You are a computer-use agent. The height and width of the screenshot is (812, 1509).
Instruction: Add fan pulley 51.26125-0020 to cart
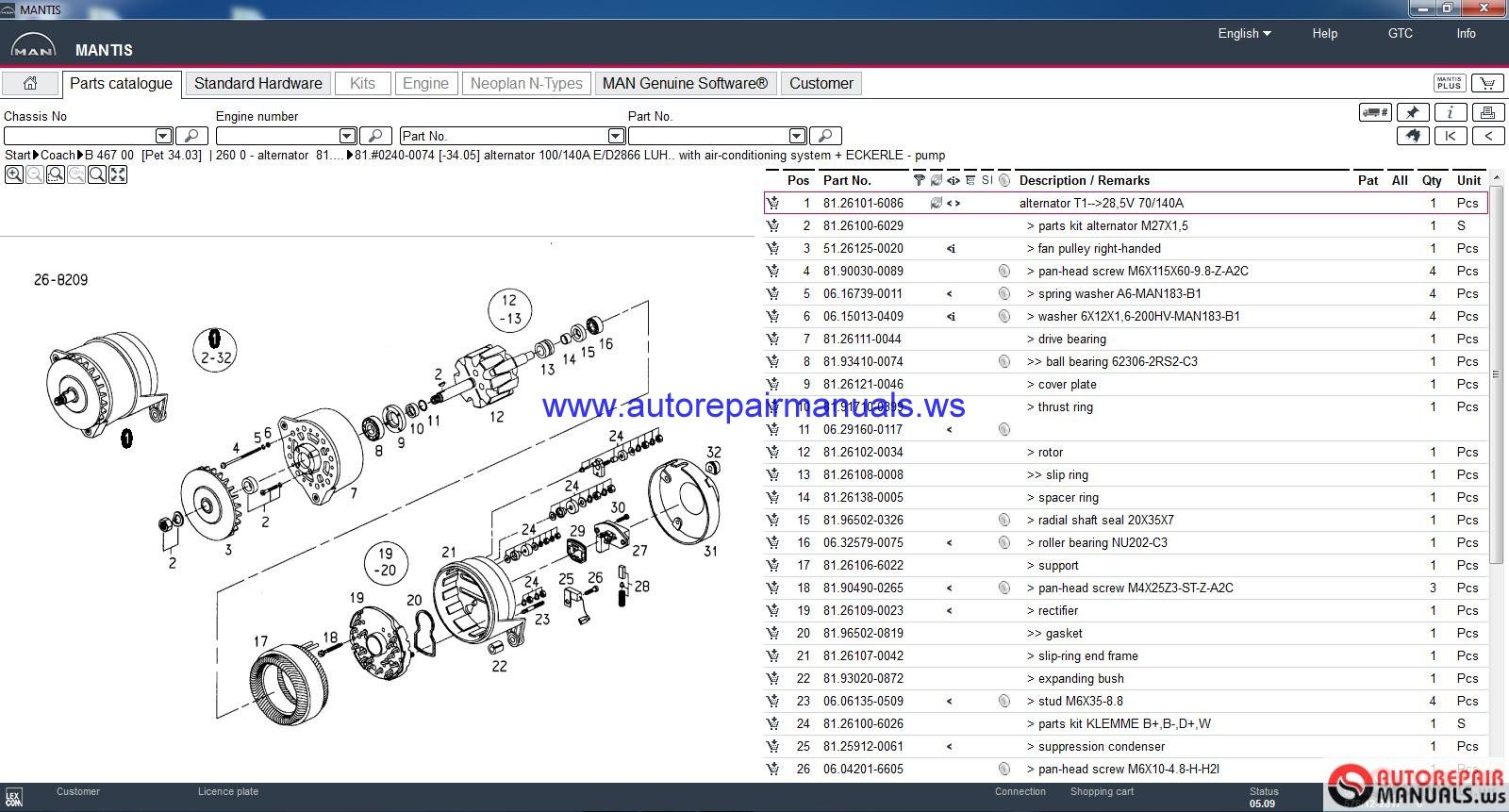point(773,248)
